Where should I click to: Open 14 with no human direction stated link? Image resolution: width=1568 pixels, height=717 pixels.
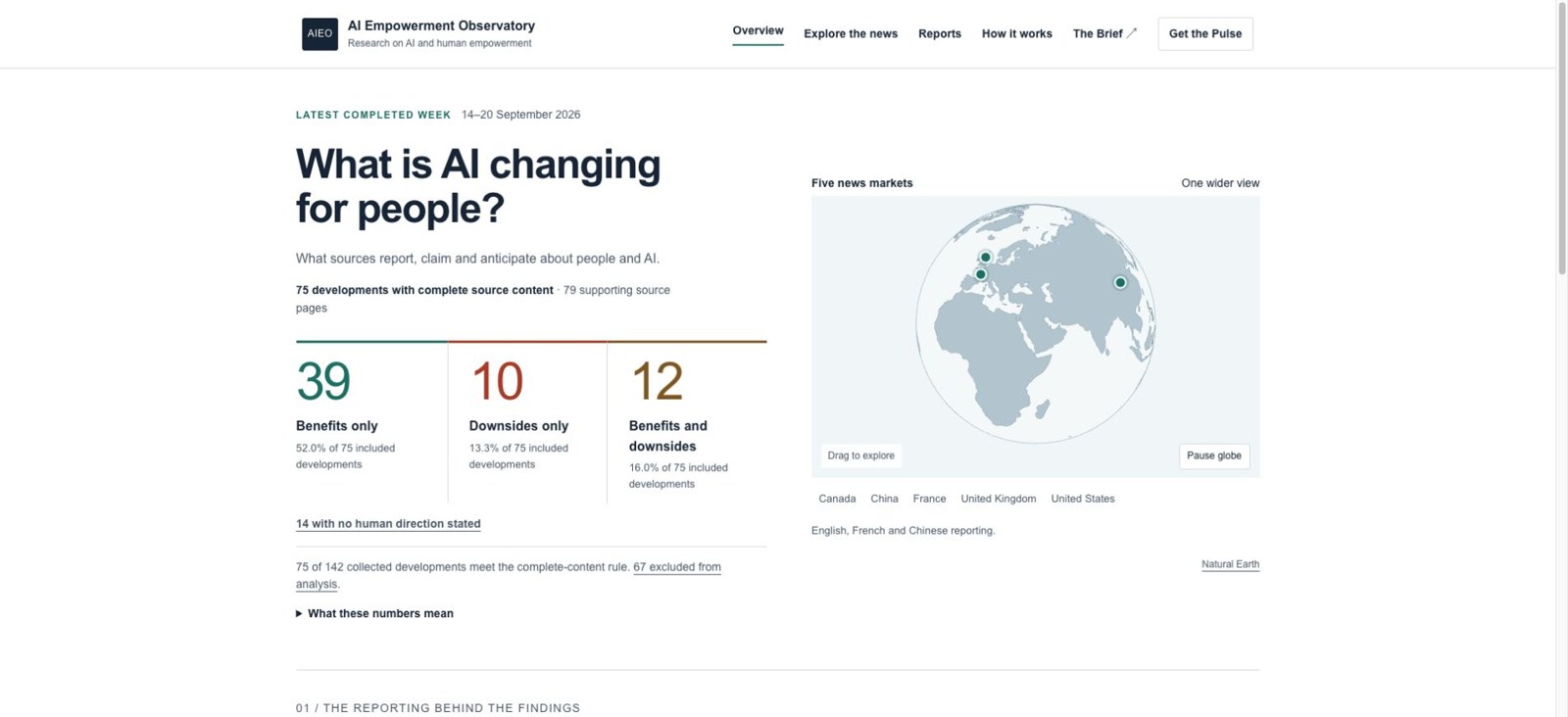pos(388,524)
